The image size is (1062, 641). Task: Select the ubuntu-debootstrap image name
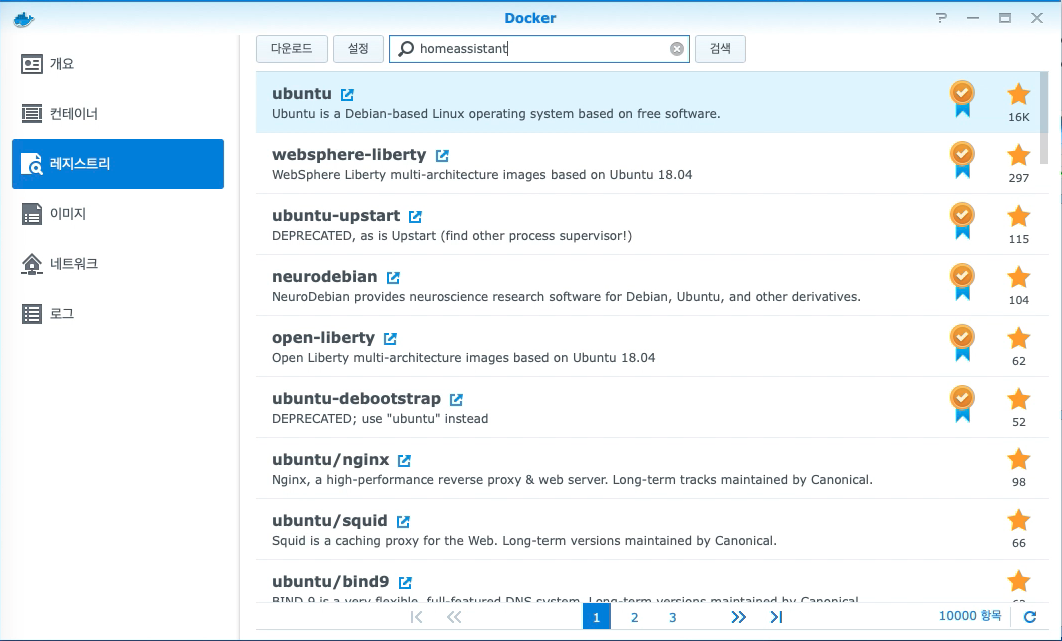click(356, 398)
